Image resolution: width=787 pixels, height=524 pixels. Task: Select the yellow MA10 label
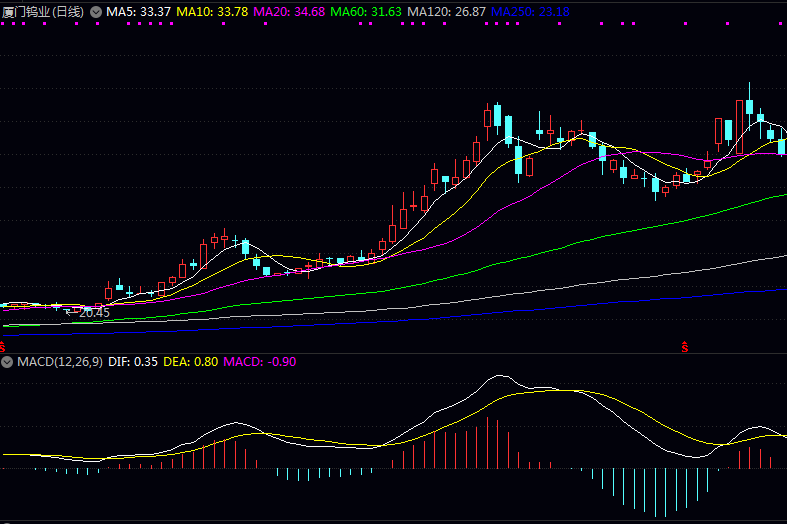212,11
